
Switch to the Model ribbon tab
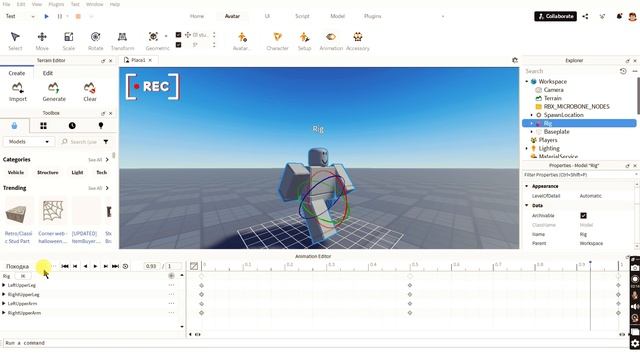point(338,16)
